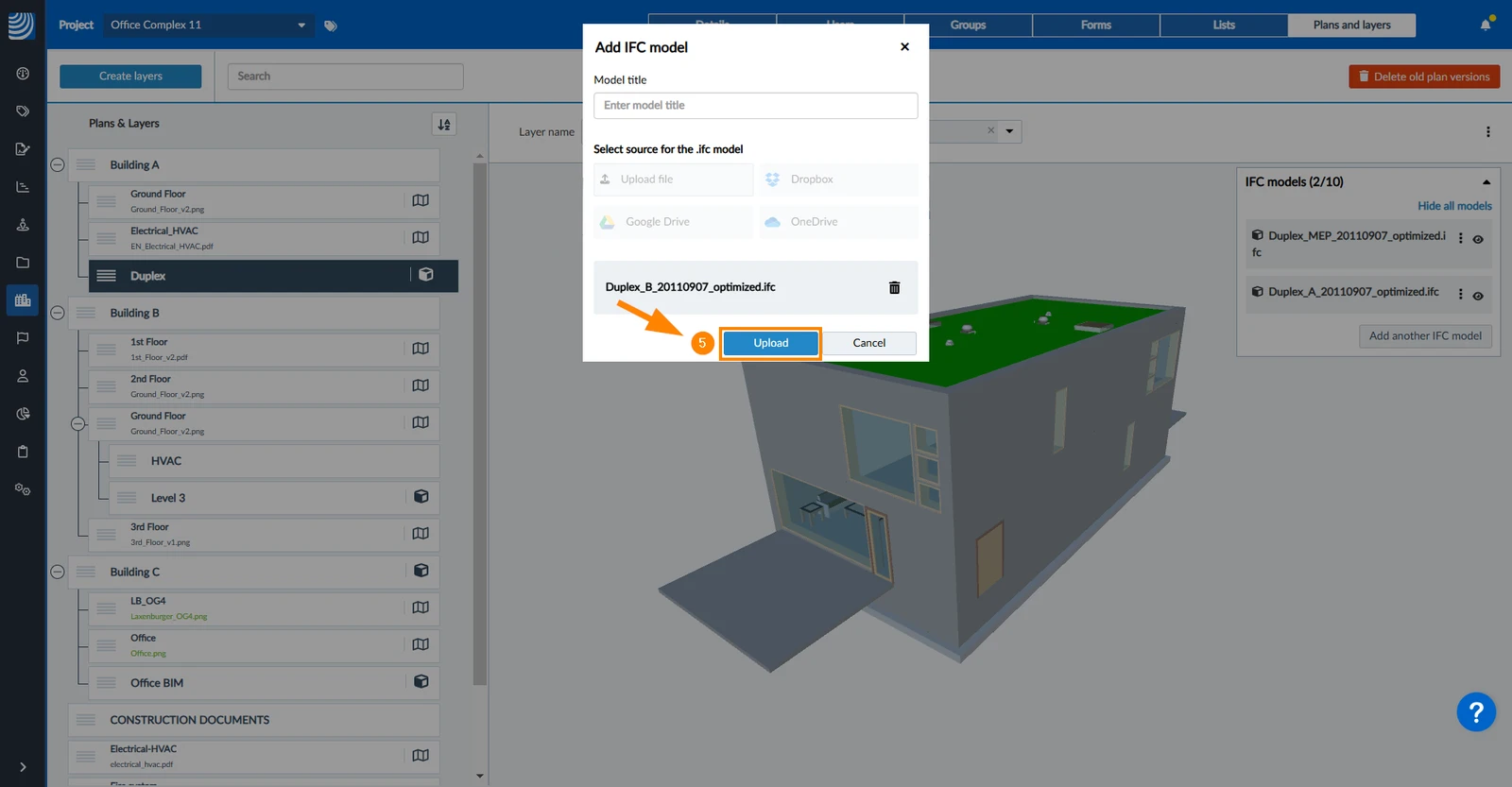Click the Hide all models link
The height and width of the screenshot is (787, 1512).
pyautogui.click(x=1454, y=206)
